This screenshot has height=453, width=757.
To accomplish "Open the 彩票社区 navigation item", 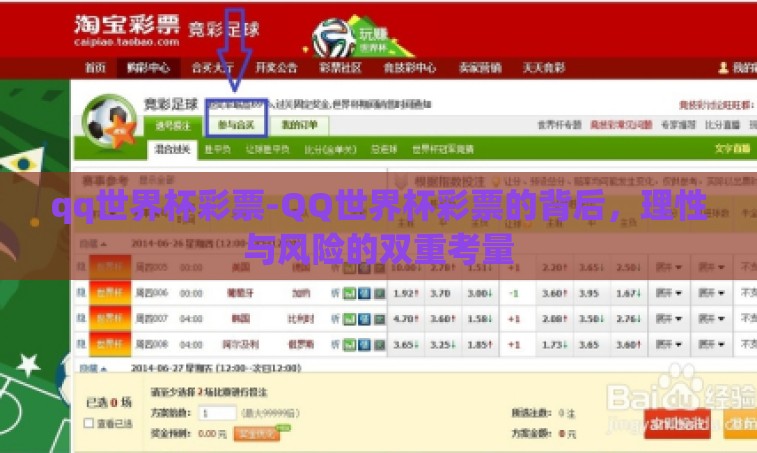I will point(340,68).
